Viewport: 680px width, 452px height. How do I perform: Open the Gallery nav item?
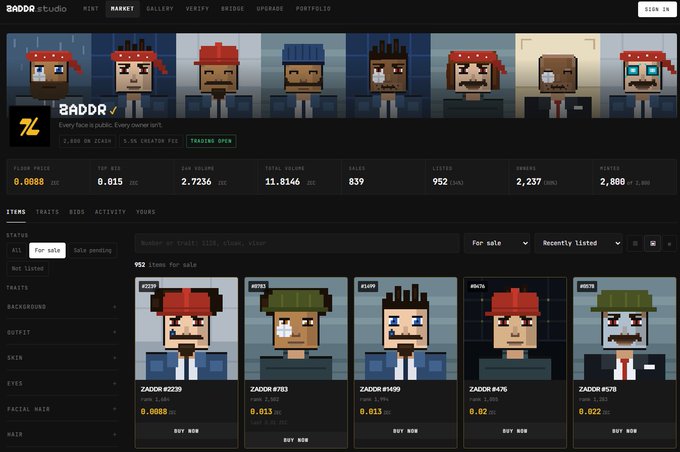pyautogui.click(x=160, y=9)
